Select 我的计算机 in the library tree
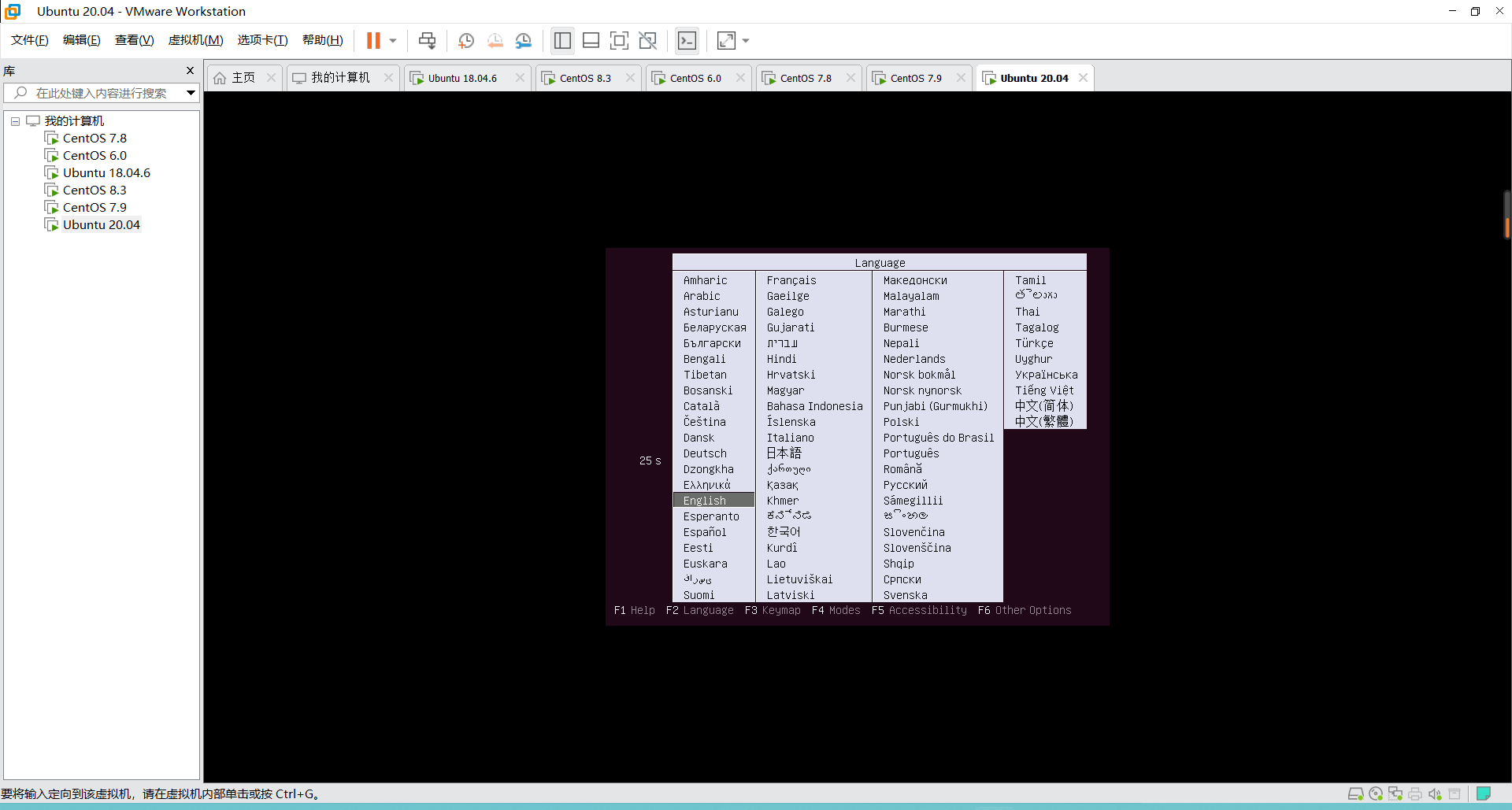 coord(74,121)
